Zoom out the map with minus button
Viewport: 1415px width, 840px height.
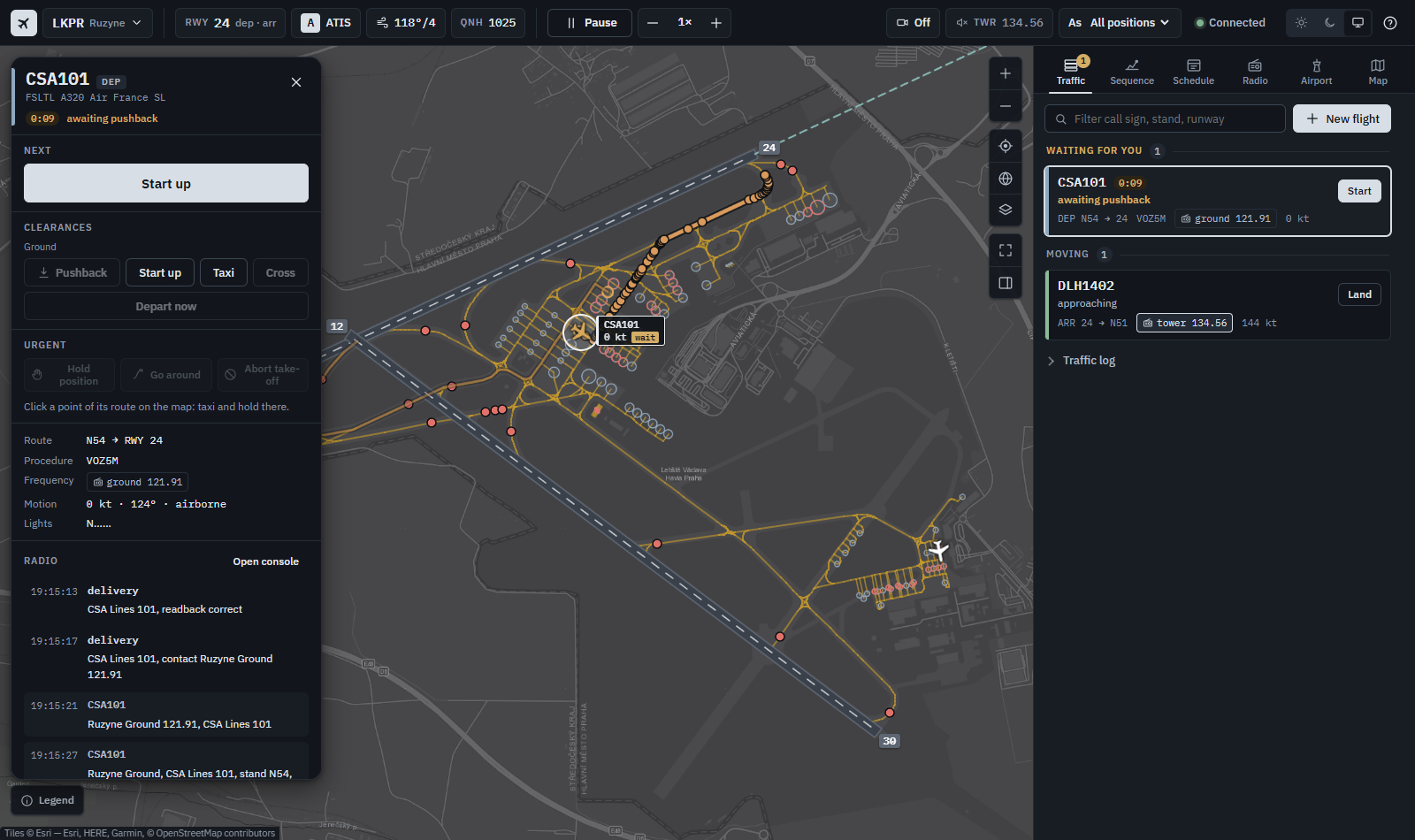tap(1006, 106)
